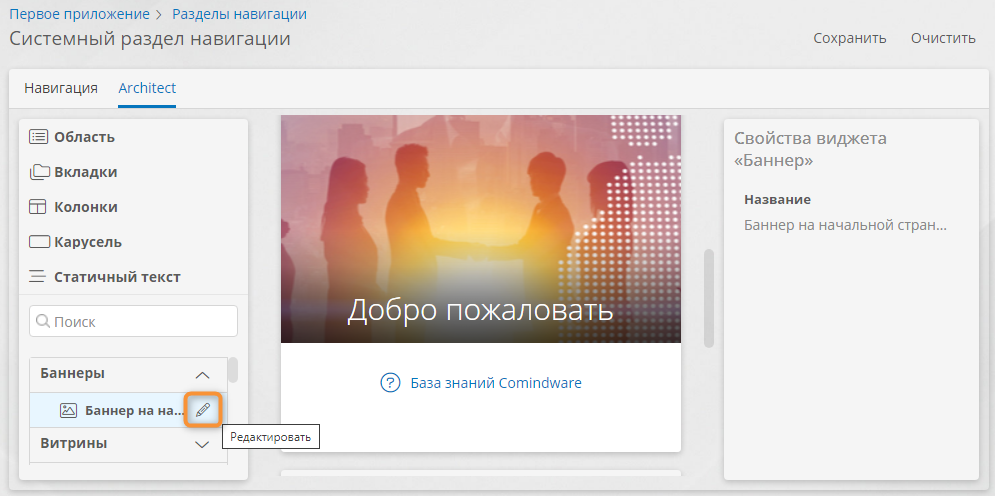Choose the Карусель widget icon
The width and height of the screenshot is (995, 496).
[39, 242]
